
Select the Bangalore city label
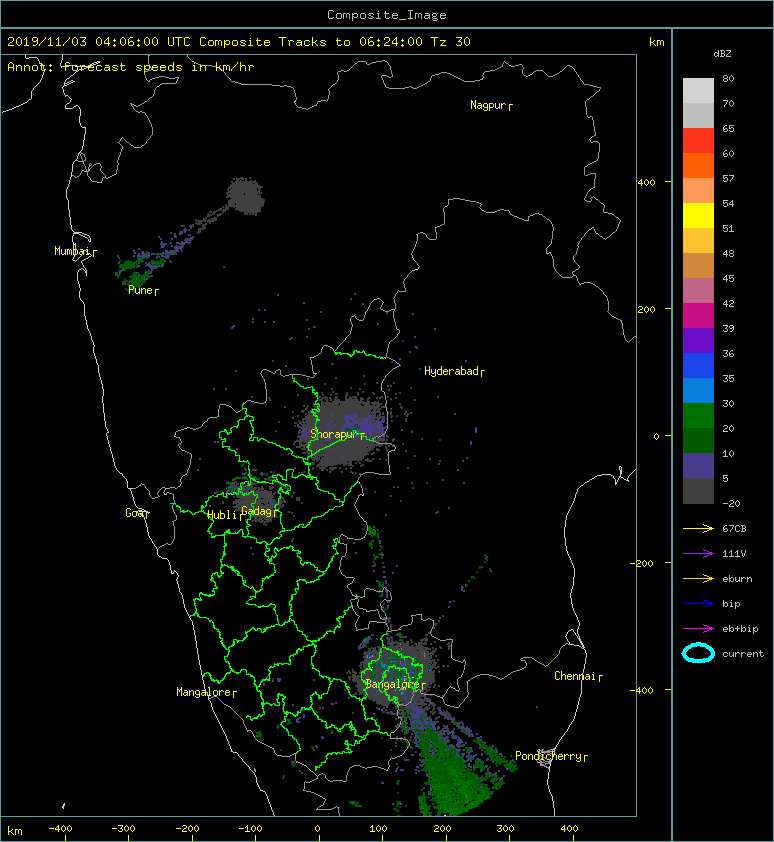tap(395, 684)
